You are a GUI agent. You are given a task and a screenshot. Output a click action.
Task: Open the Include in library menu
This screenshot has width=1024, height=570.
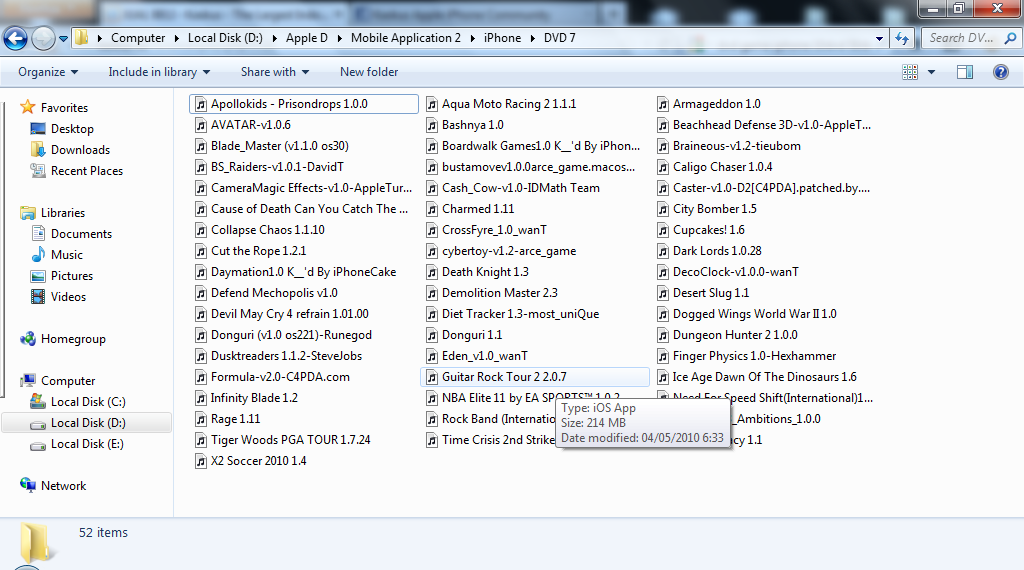click(x=159, y=72)
